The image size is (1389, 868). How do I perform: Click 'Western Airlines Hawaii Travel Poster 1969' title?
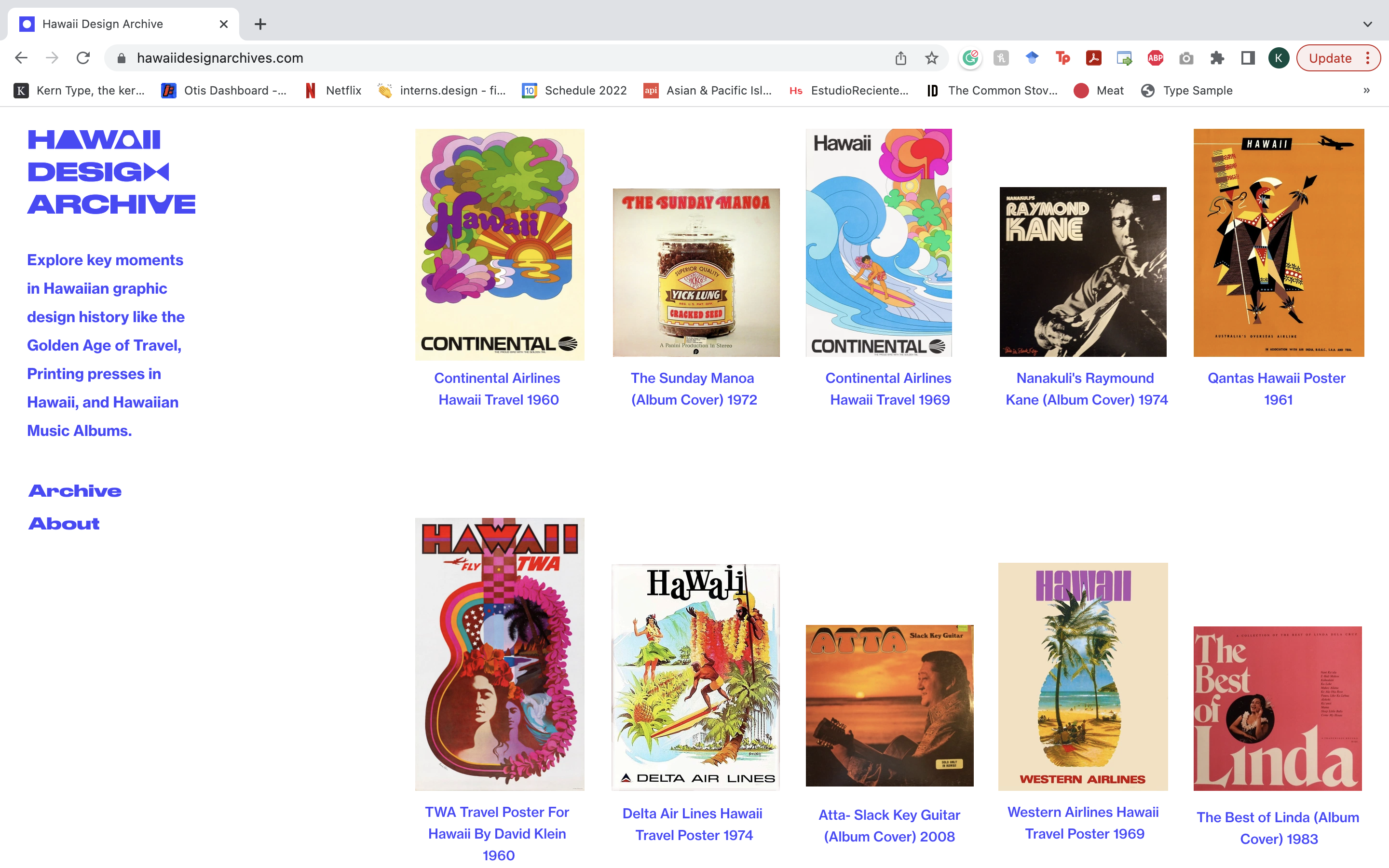1084,823
